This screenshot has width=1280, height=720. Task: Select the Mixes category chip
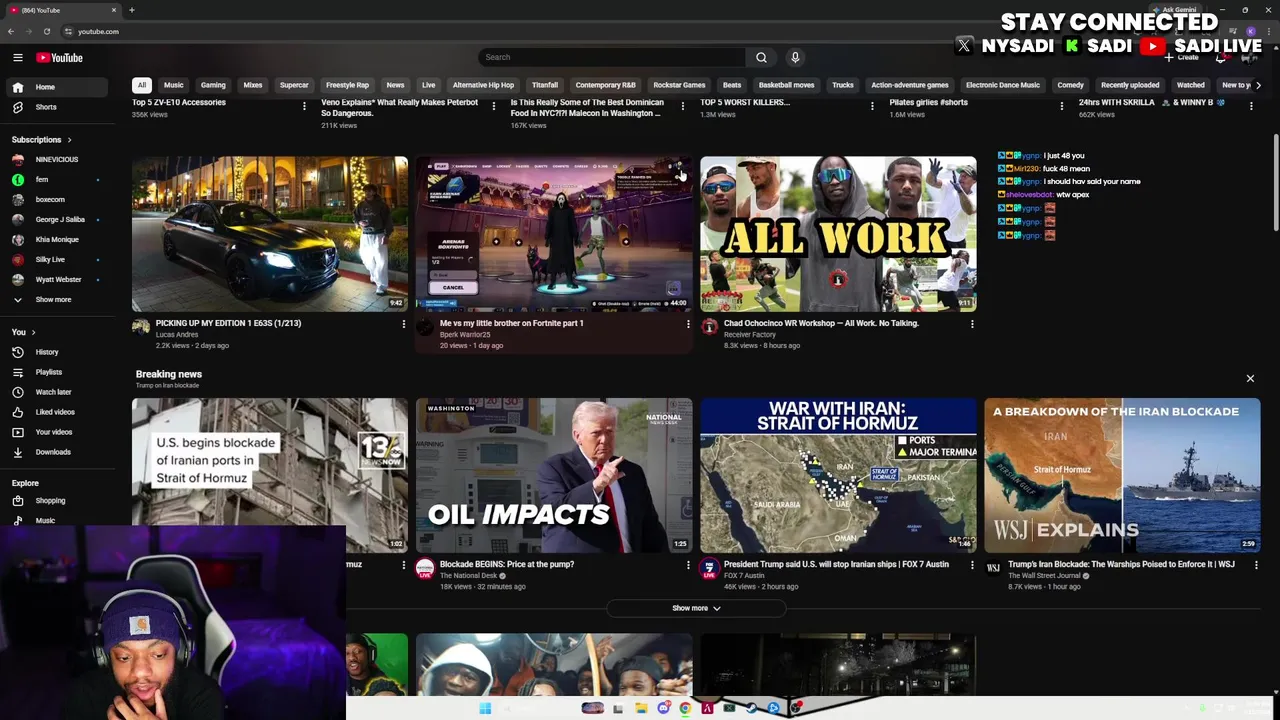tap(253, 85)
